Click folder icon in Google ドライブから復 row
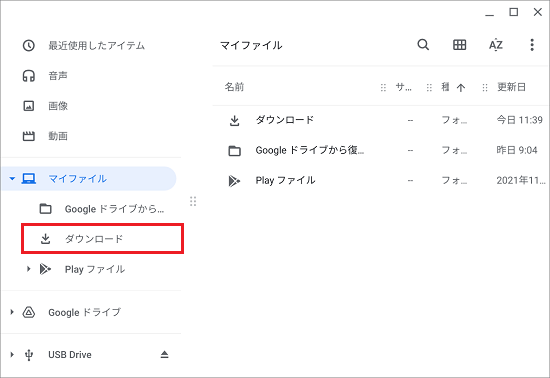550x378 pixels. pyautogui.click(x=234, y=150)
